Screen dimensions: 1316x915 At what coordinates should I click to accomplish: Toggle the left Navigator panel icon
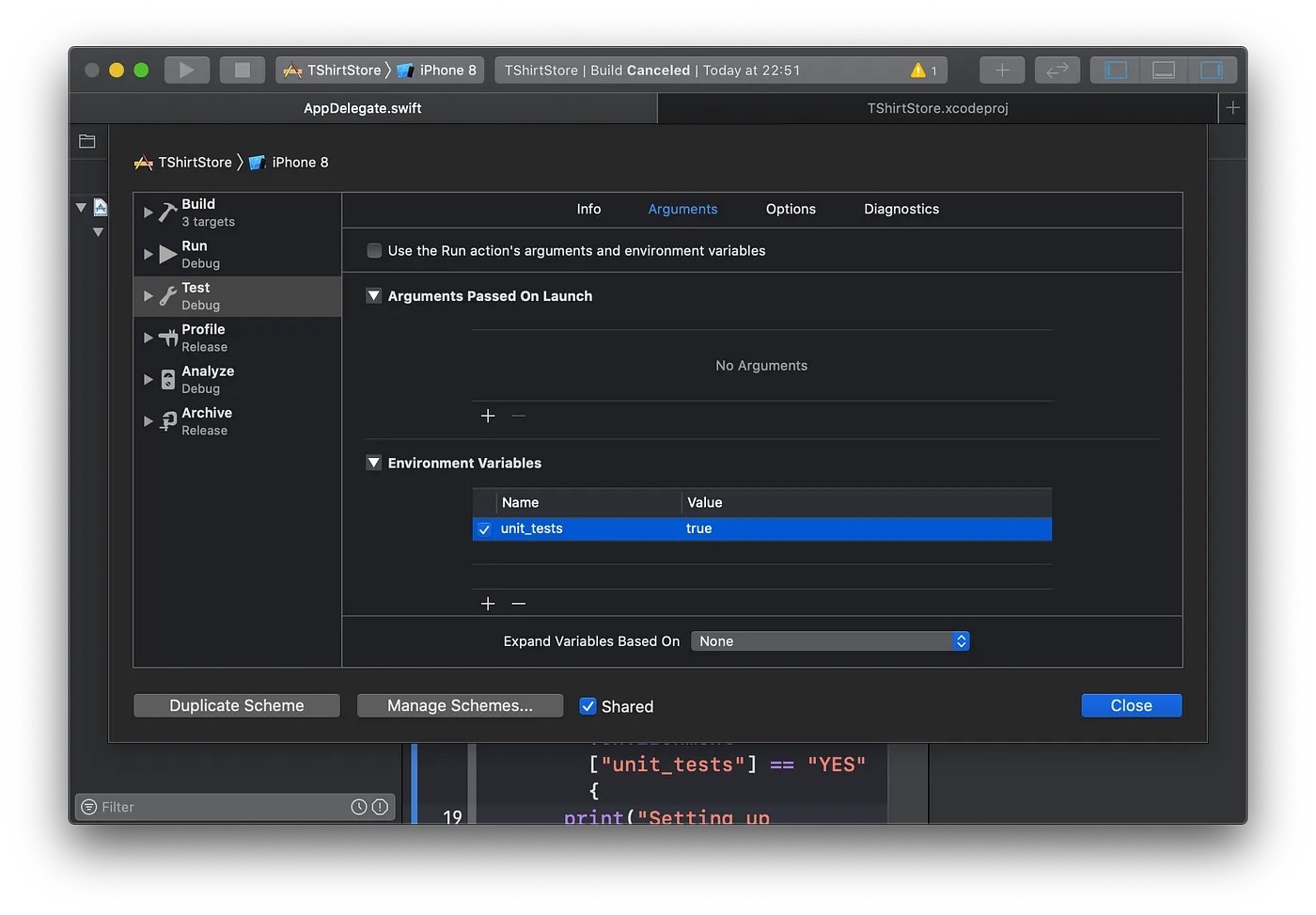pyautogui.click(x=1116, y=71)
